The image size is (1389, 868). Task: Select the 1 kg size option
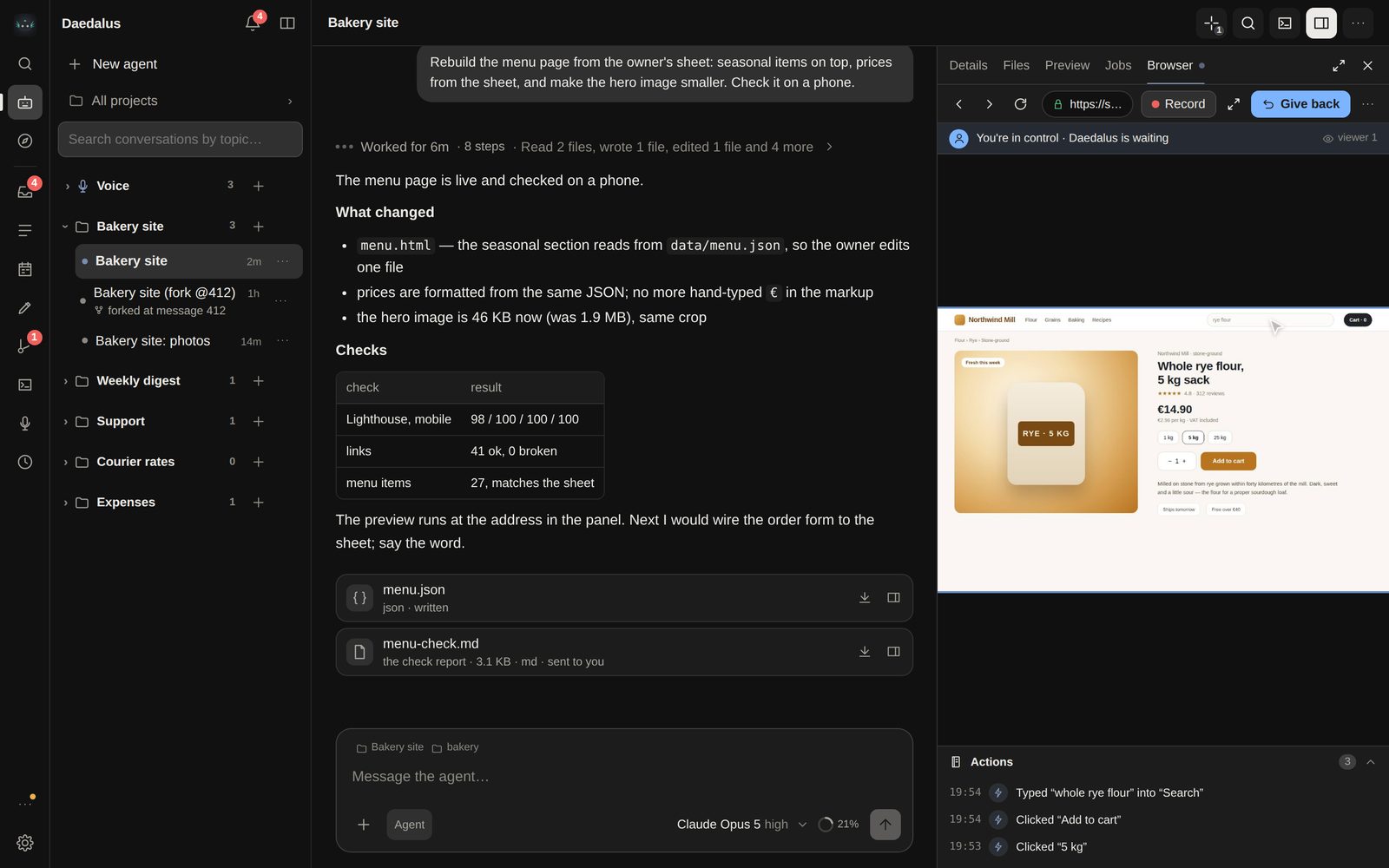point(1168,437)
